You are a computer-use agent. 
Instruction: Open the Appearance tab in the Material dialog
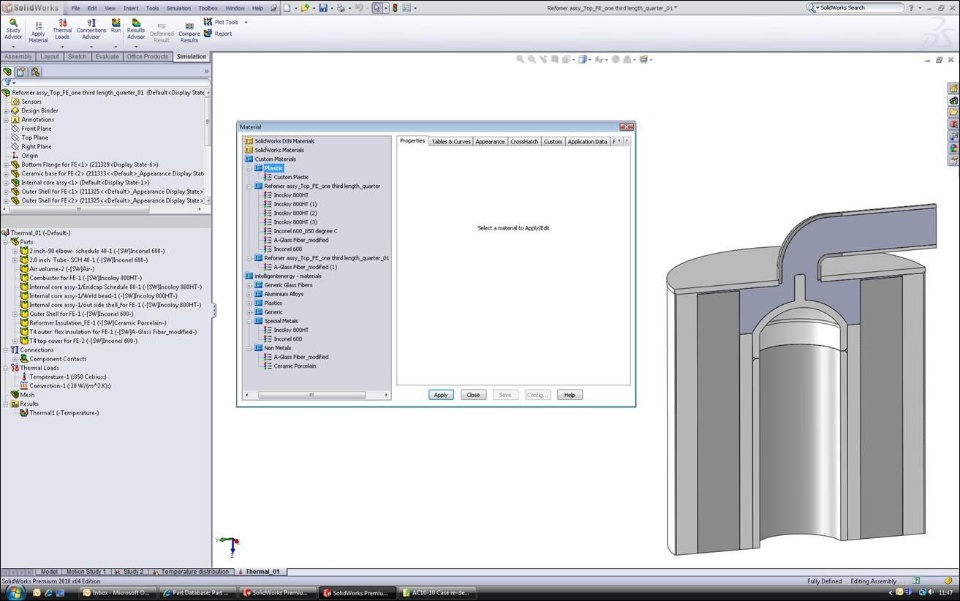point(490,141)
